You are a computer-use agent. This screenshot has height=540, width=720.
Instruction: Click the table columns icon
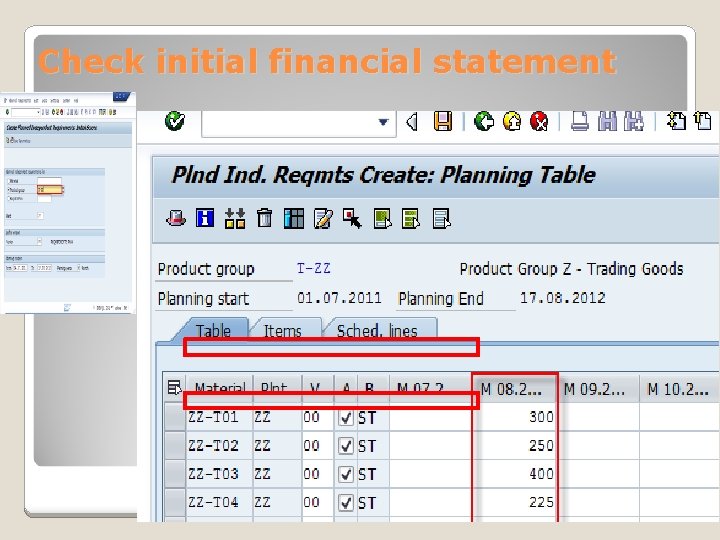point(294,218)
